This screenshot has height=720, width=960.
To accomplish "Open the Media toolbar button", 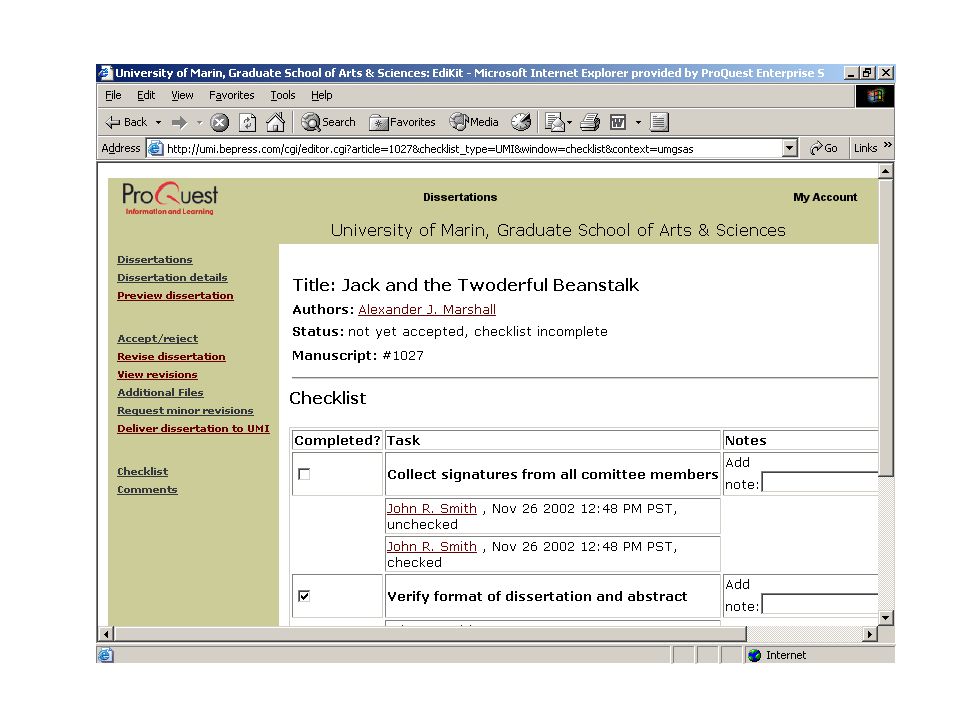I will pos(474,122).
